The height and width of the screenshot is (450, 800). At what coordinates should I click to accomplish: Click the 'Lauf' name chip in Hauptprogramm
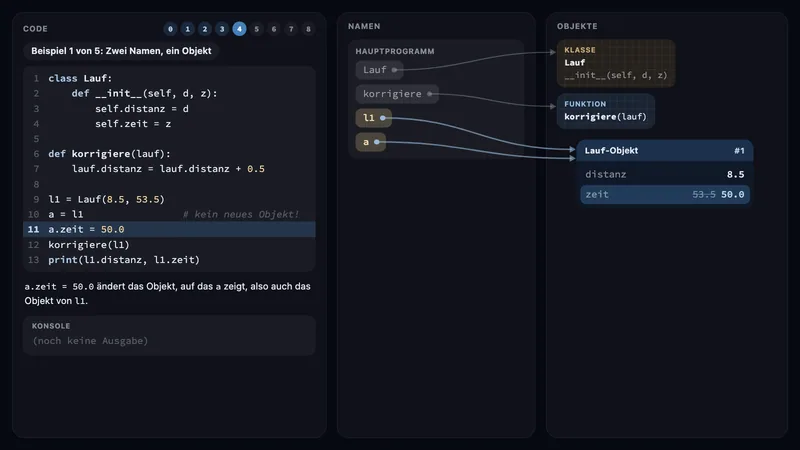379,70
